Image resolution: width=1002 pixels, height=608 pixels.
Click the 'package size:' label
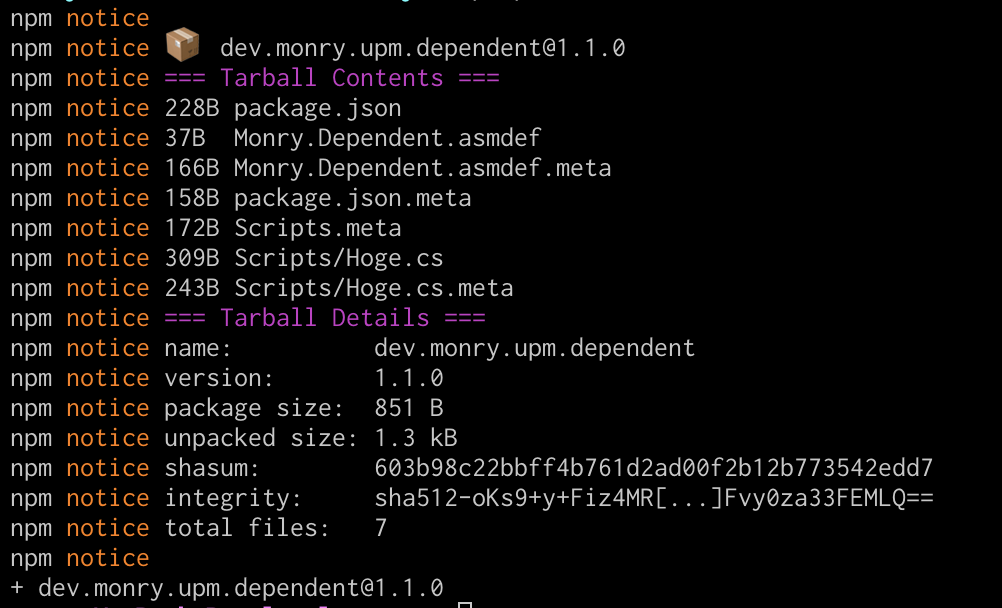pos(254,409)
